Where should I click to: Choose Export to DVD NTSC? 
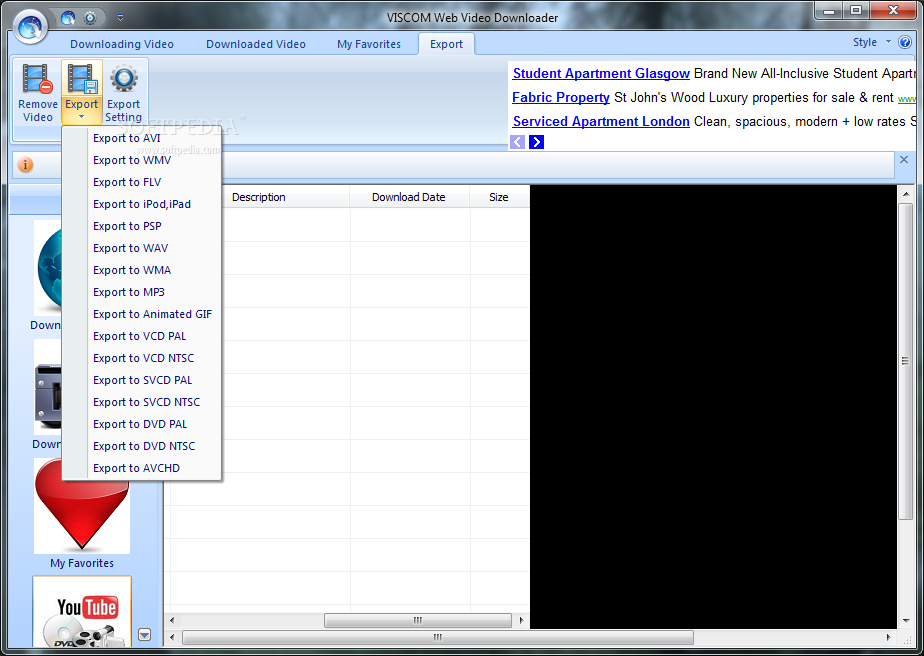(141, 446)
